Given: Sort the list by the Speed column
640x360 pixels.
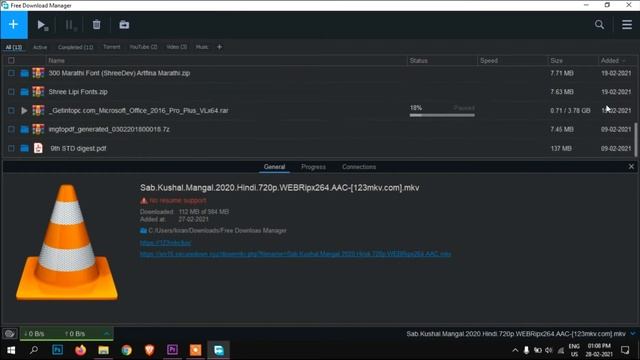Looking at the screenshot, I should click(x=489, y=60).
